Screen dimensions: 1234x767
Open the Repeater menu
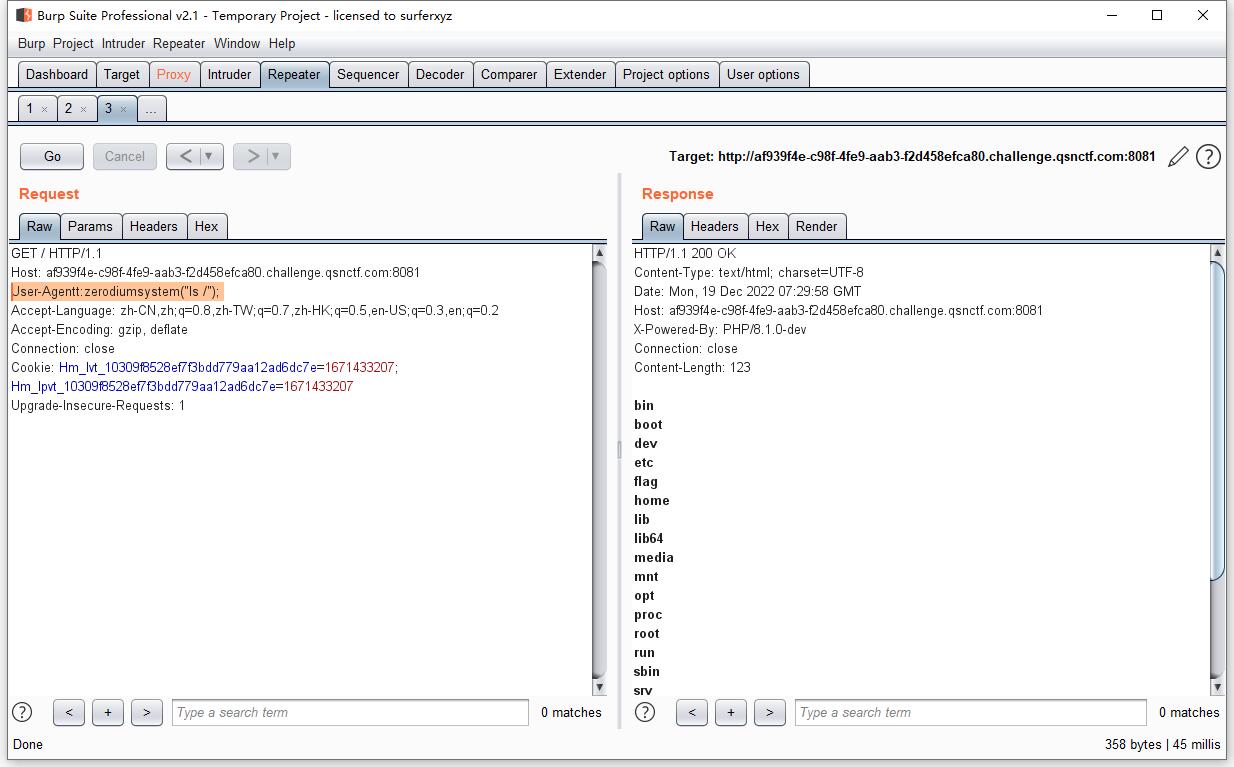pos(179,43)
